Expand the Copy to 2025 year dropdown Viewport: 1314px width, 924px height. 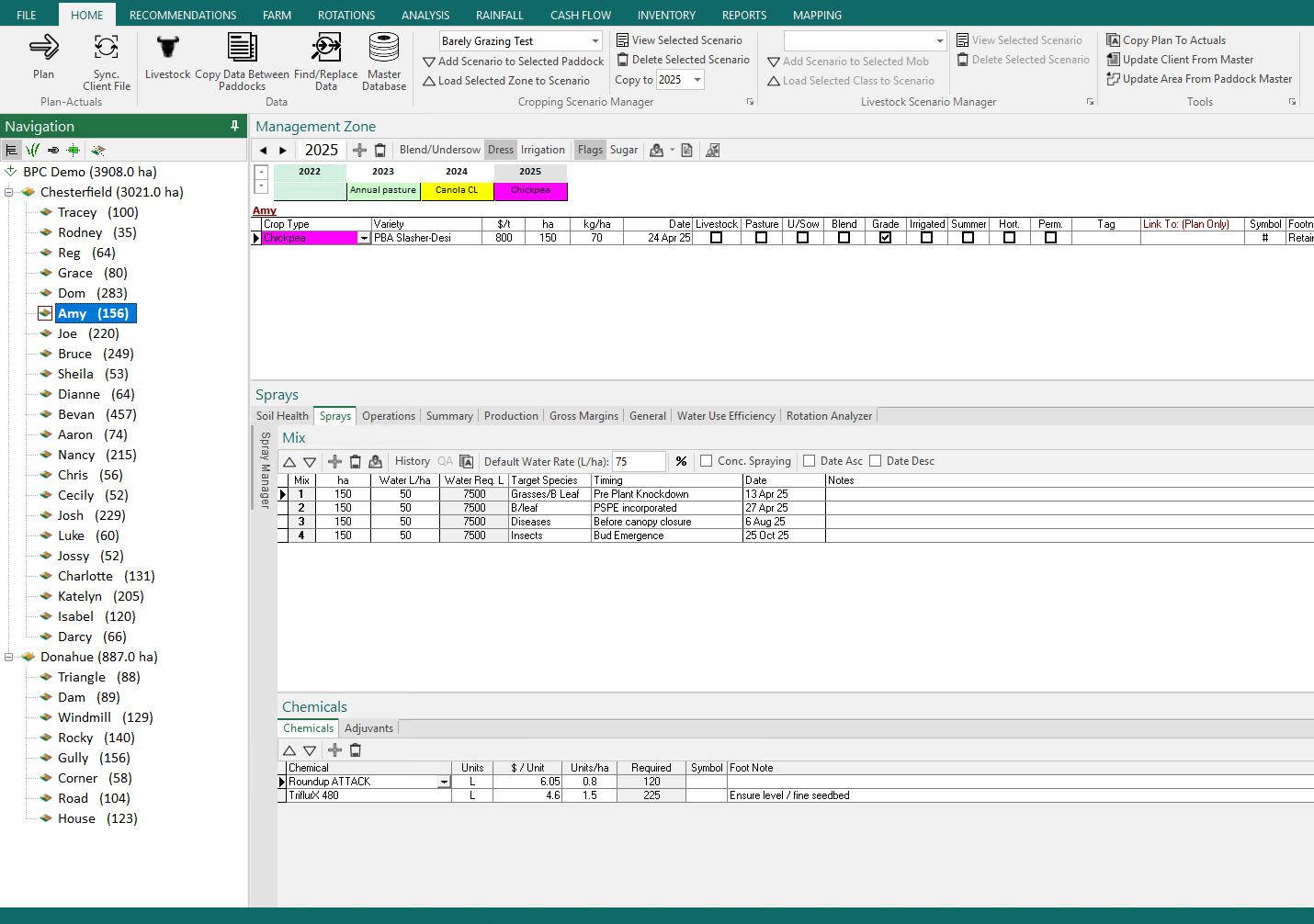click(x=697, y=80)
